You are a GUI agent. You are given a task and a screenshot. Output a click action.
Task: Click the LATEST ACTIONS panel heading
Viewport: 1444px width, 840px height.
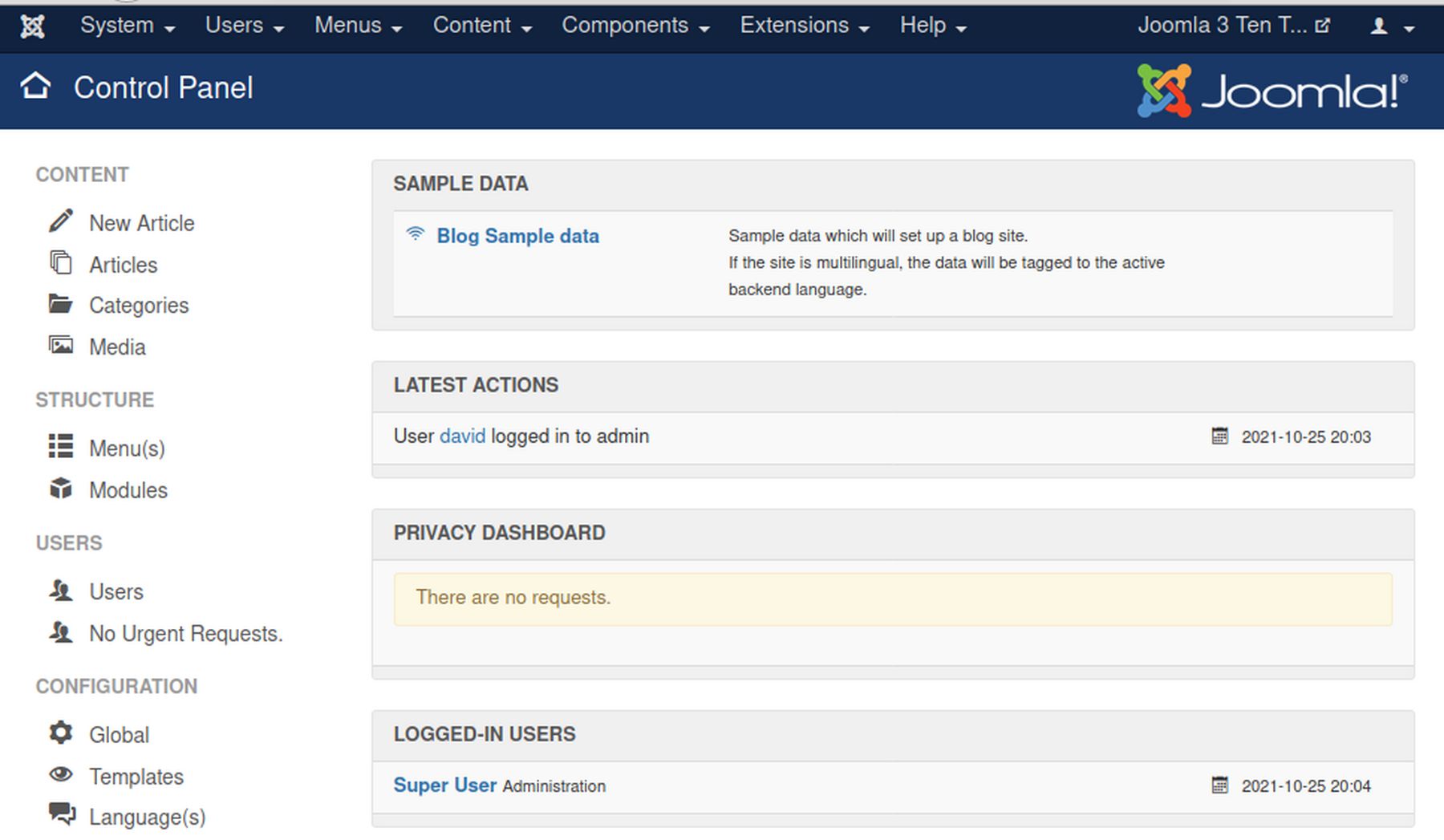(x=476, y=385)
